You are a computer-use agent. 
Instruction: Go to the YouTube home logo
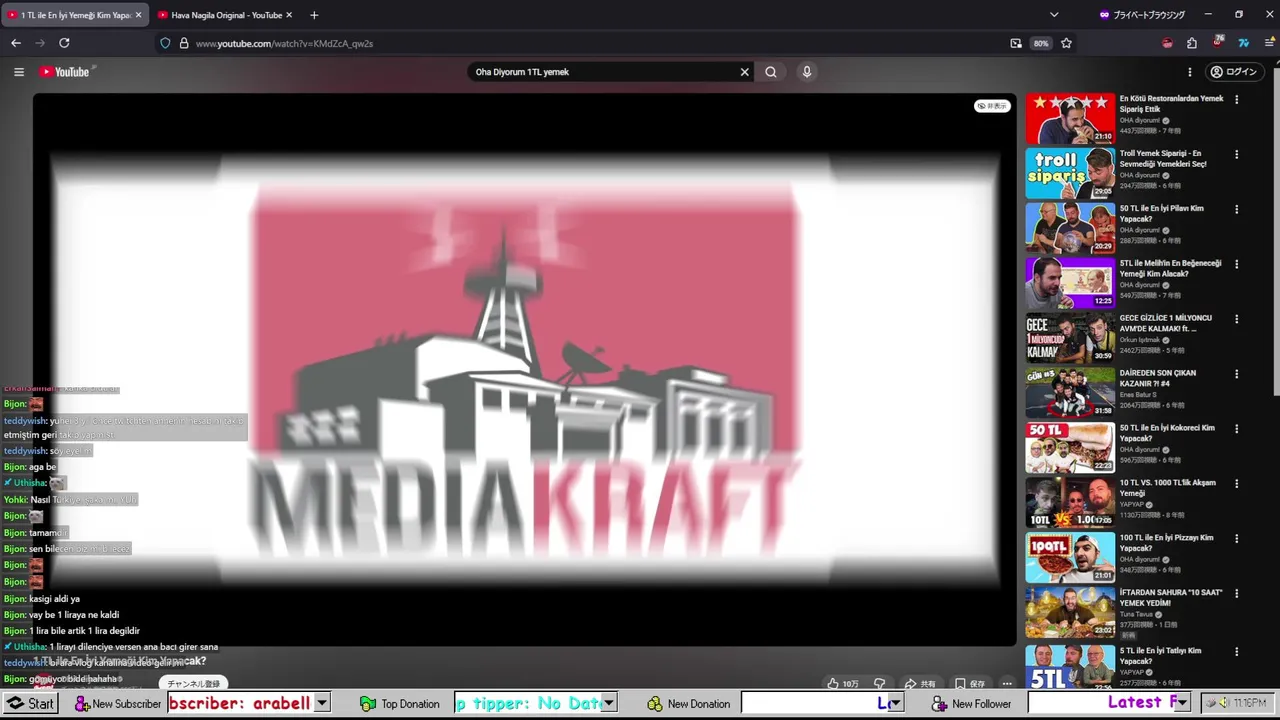pos(65,72)
